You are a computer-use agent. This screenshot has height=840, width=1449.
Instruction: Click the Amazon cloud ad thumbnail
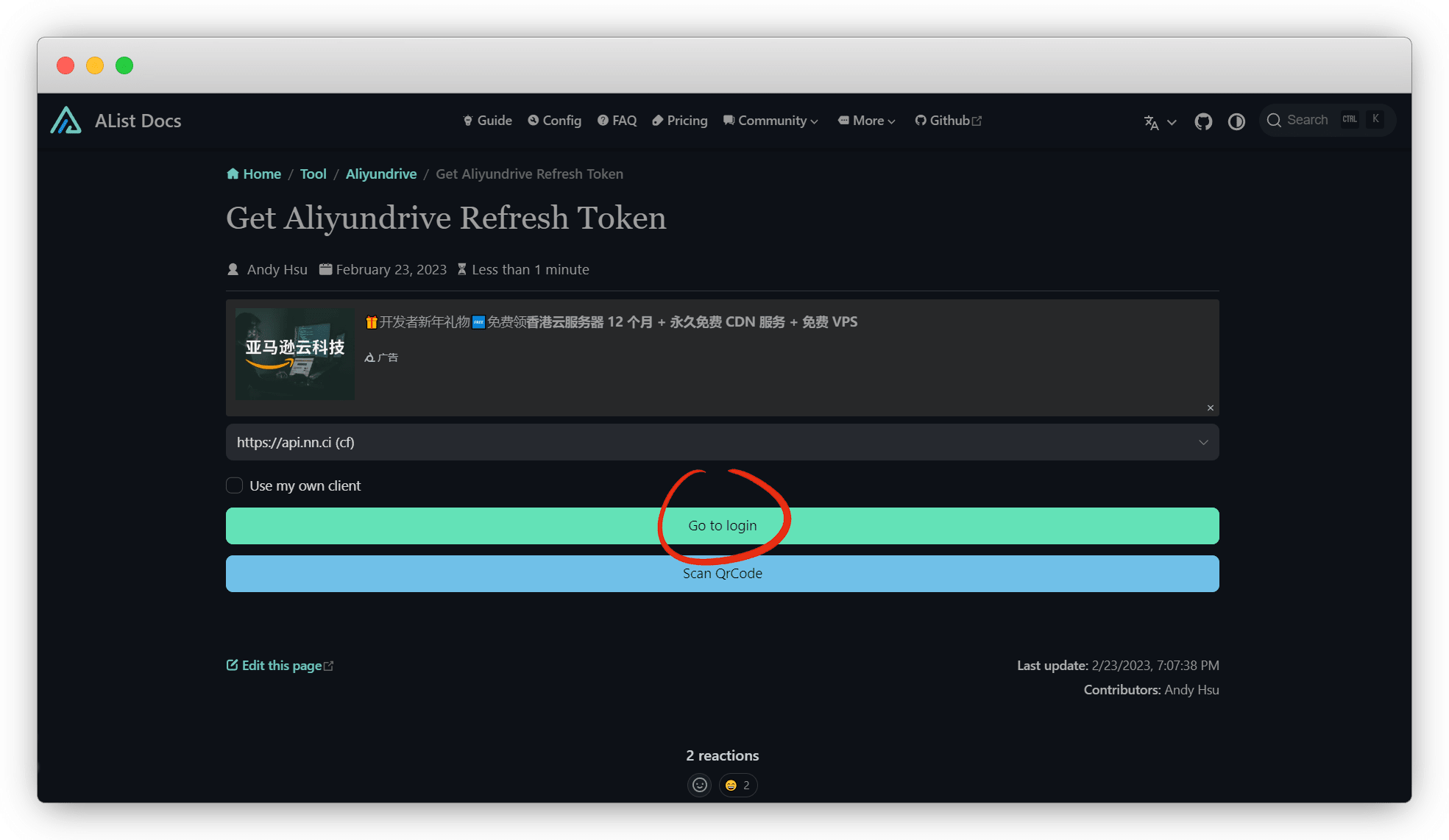pos(294,354)
